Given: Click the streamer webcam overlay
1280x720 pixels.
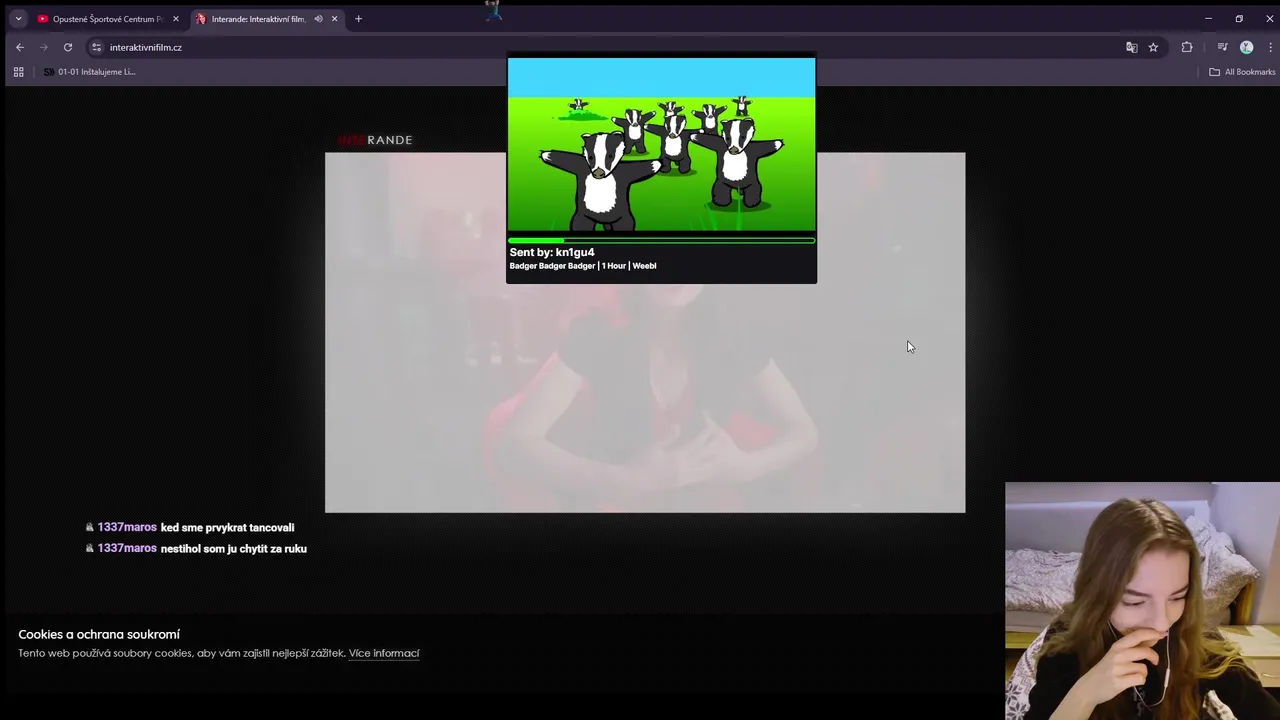Looking at the screenshot, I should pos(1142,601).
